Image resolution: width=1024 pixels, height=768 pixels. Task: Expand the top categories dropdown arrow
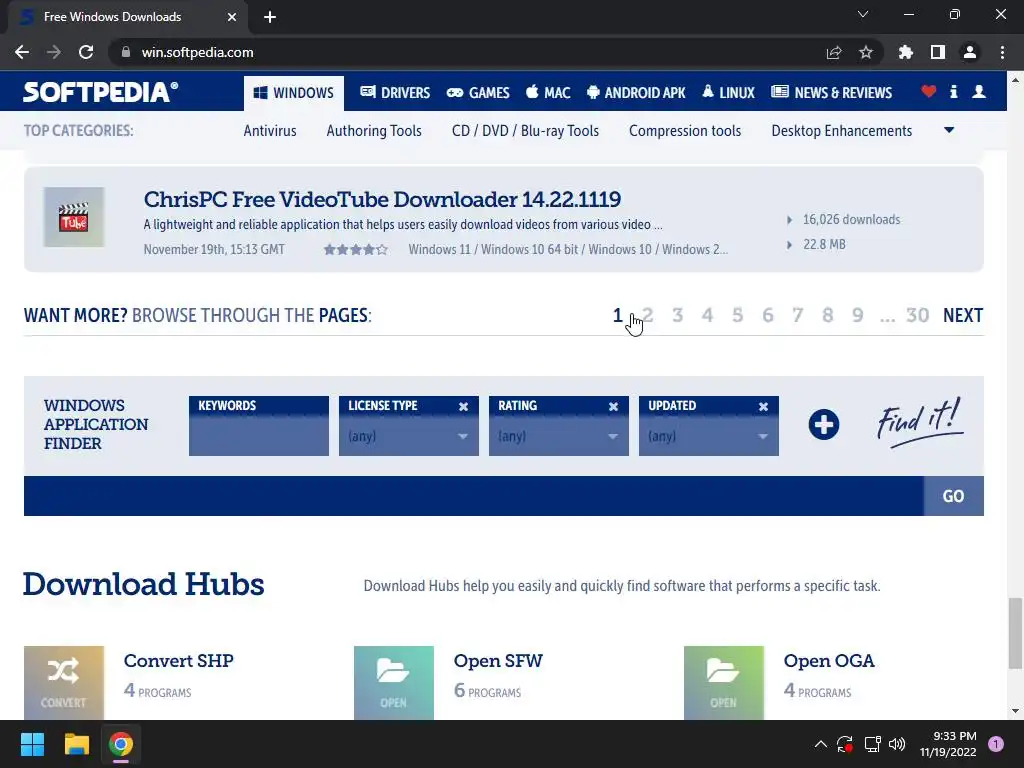coord(950,130)
